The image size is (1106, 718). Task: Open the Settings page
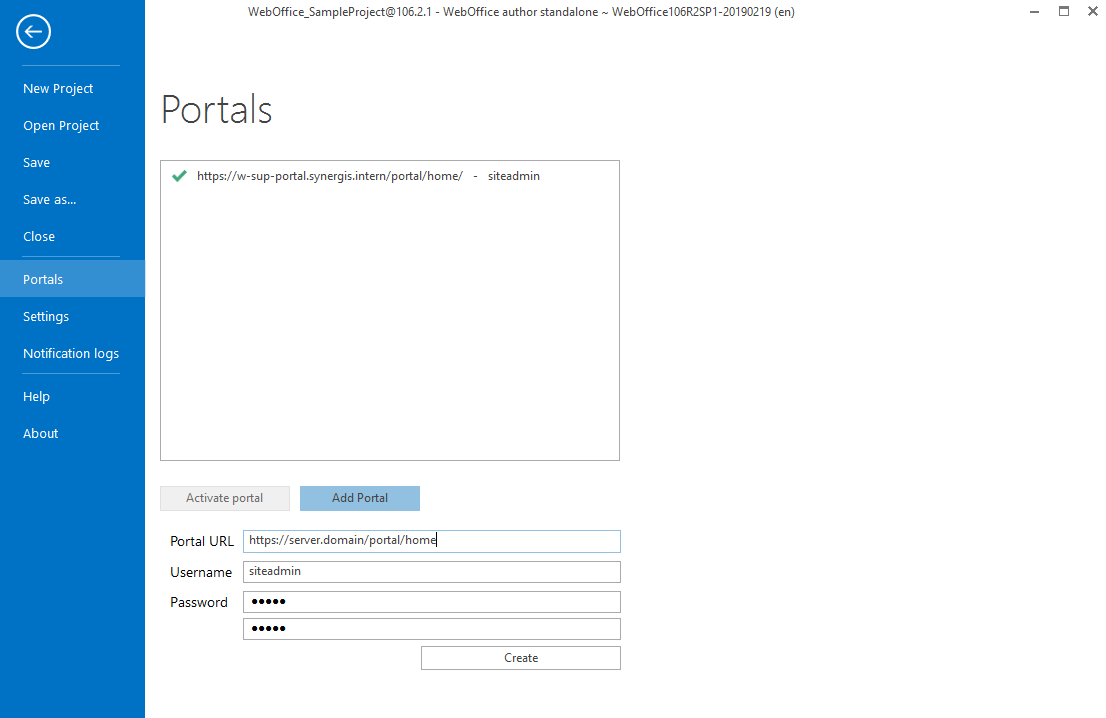[46, 316]
